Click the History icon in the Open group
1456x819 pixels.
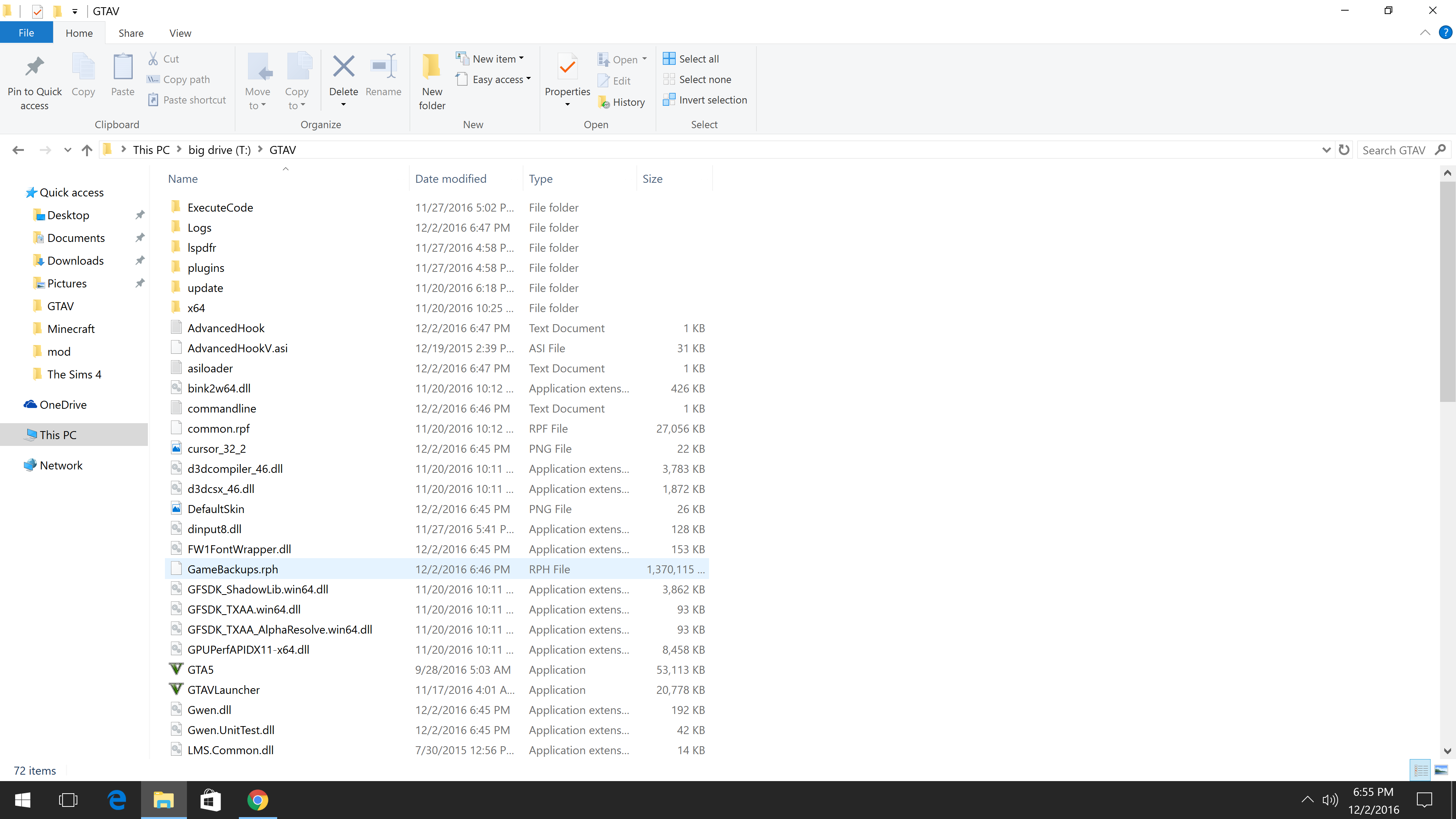pyautogui.click(x=604, y=102)
